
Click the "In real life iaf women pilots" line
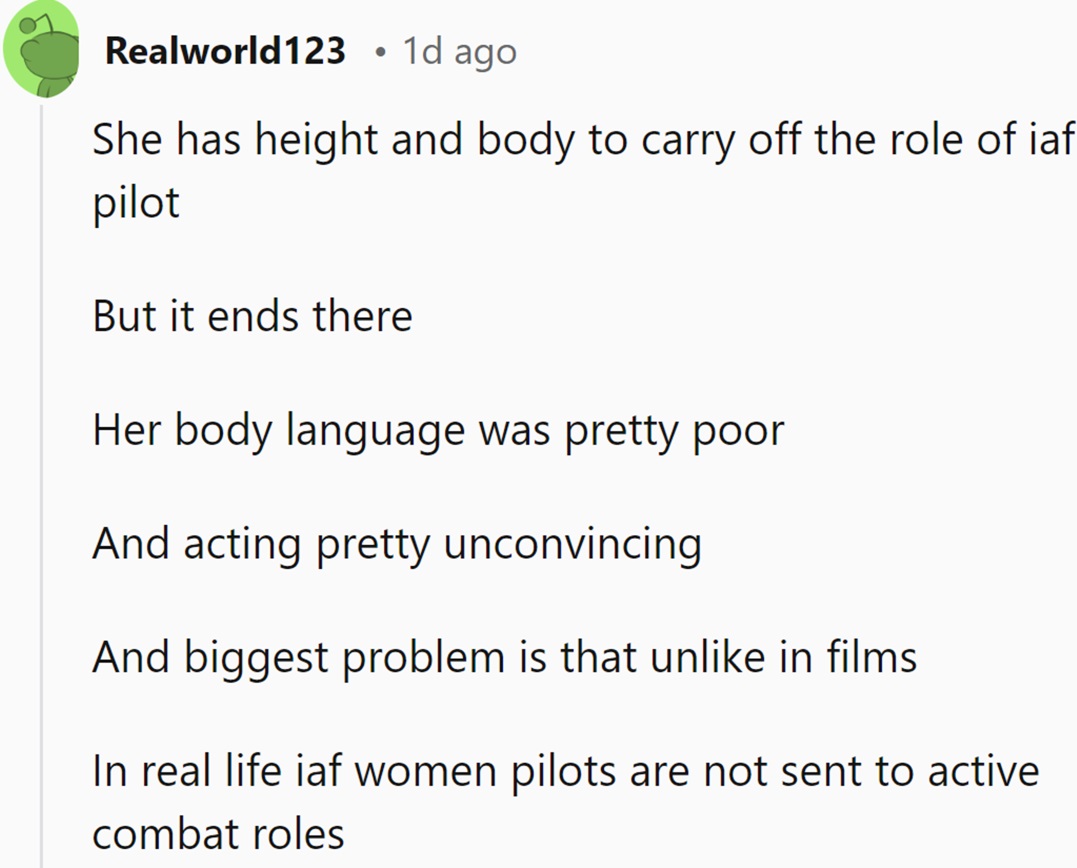click(566, 772)
